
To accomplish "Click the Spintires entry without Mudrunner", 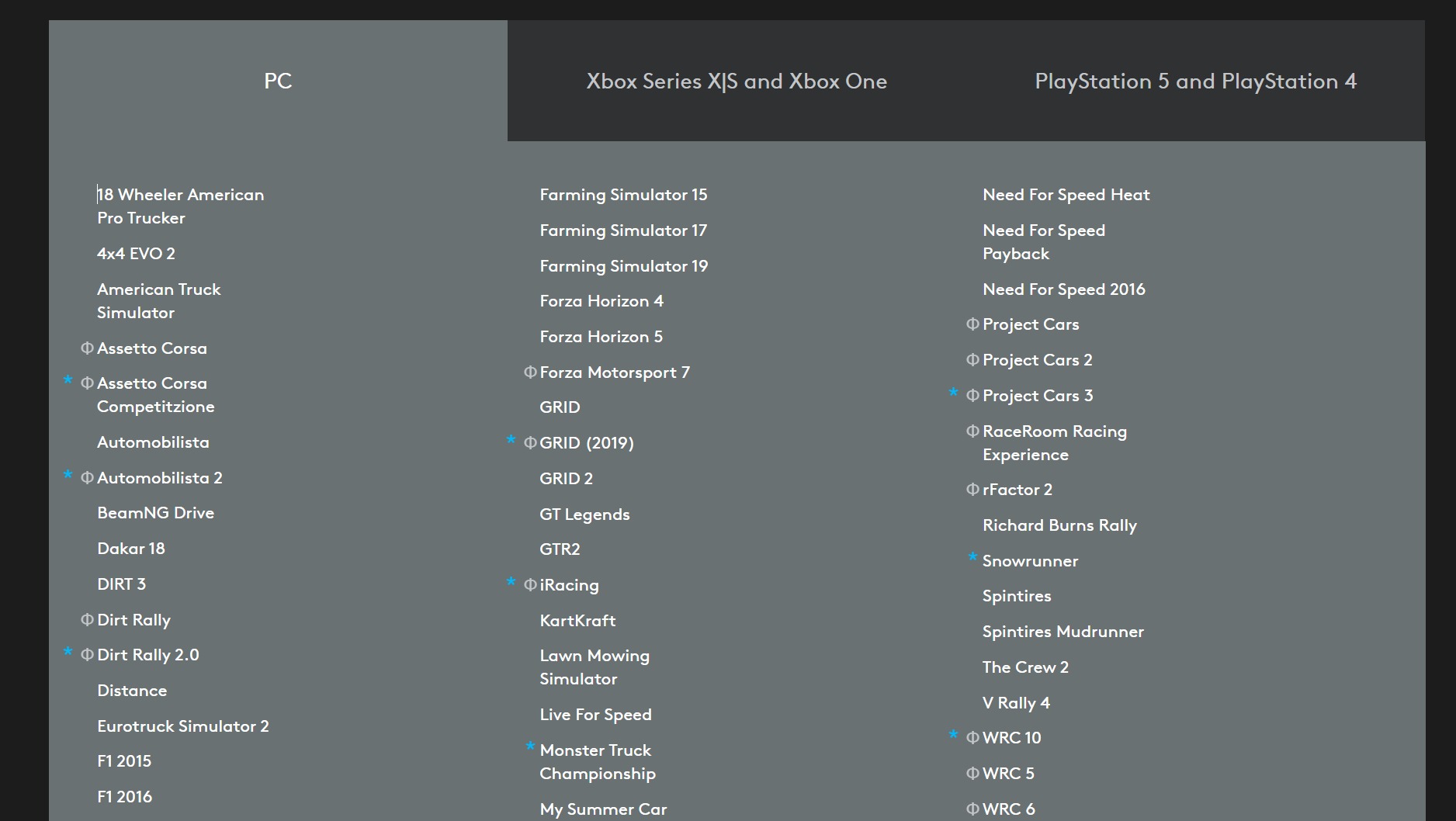I will pos(1017,596).
